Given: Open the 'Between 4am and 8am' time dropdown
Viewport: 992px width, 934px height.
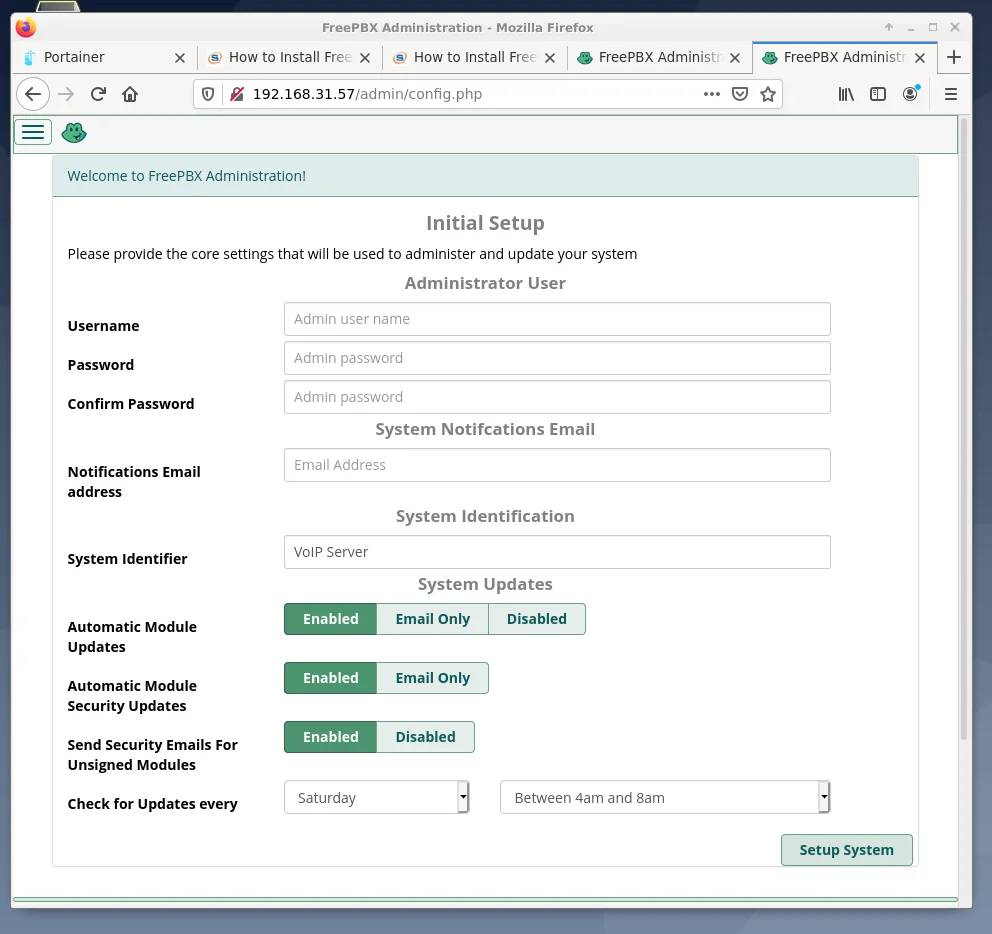Looking at the screenshot, I should click(664, 797).
